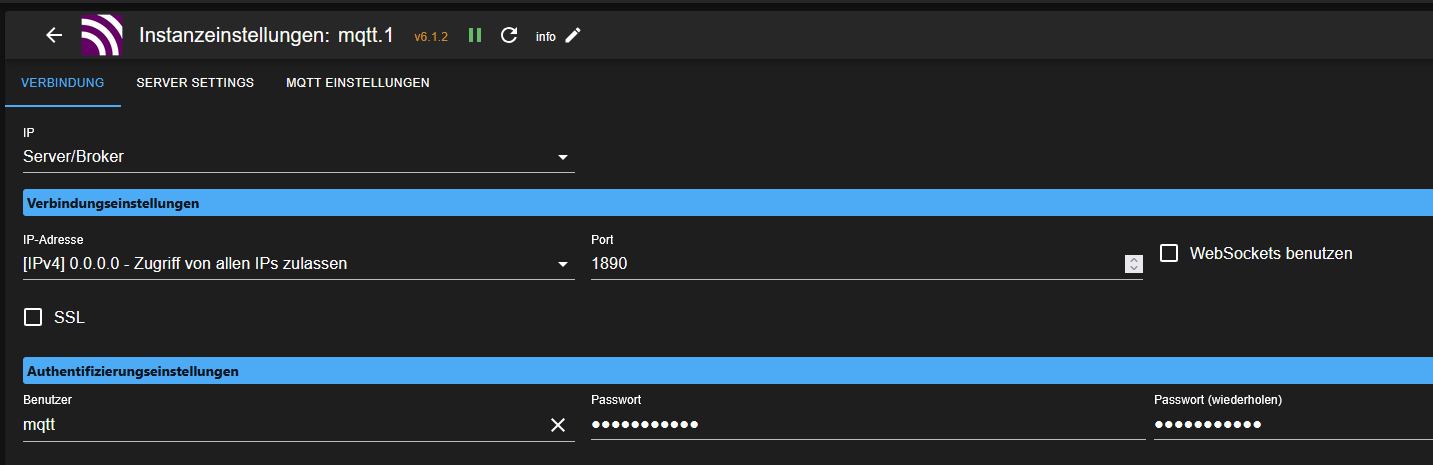Click the info log level label
The height and width of the screenshot is (465, 1433).
tap(546, 37)
